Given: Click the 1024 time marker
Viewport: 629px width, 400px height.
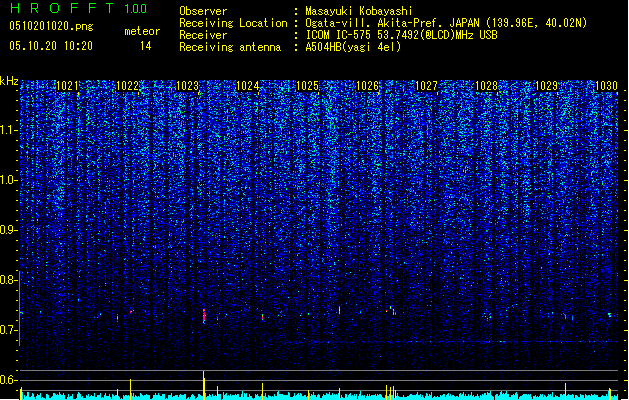Looking at the screenshot, I should [x=248, y=86].
